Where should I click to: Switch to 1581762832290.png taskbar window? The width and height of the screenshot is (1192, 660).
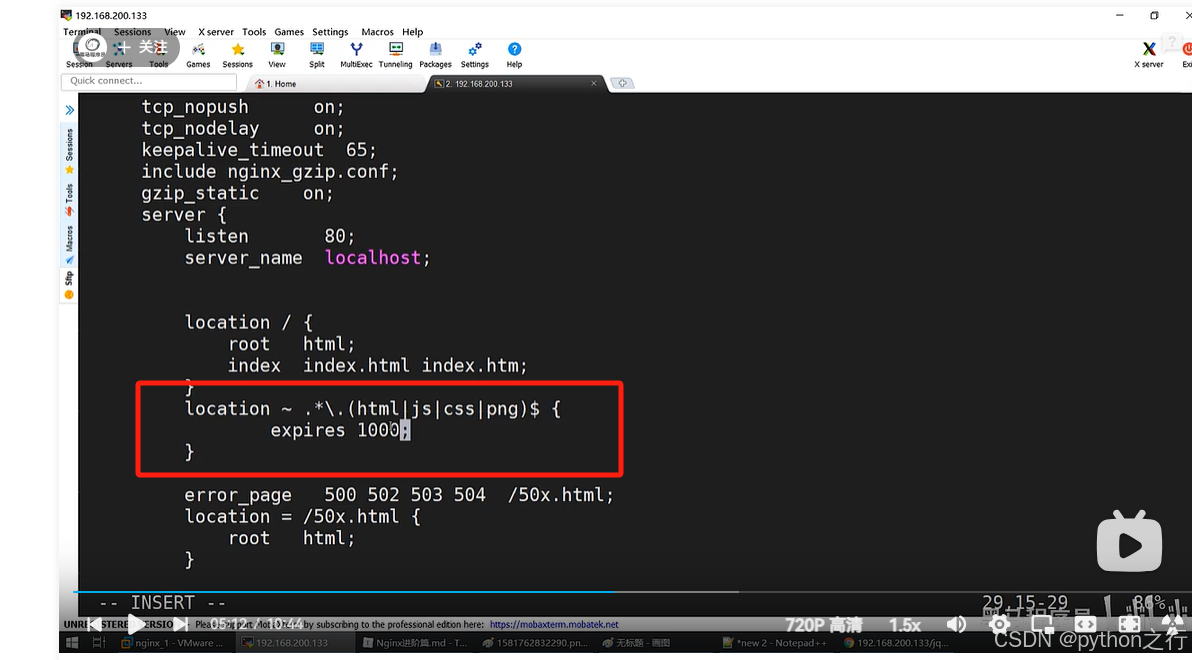(536, 643)
